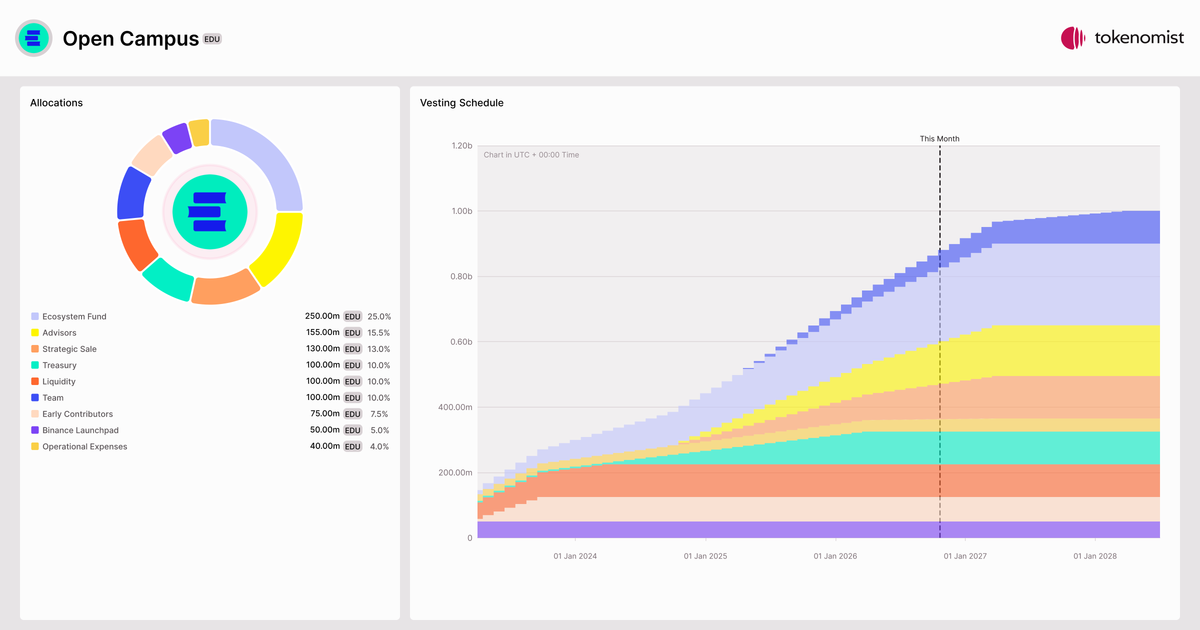Click the 40.00m Operational Expenses amount
1200x630 pixels.
click(x=325, y=446)
